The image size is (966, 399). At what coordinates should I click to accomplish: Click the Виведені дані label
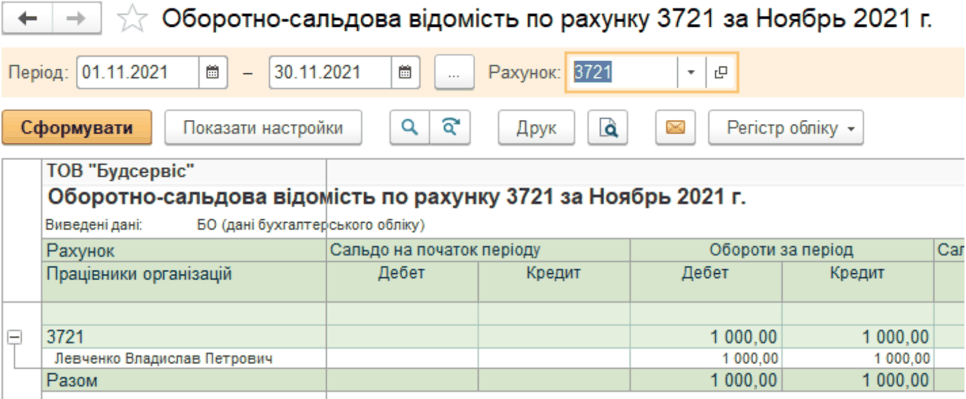pyautogui.click(x=94, y=225)
